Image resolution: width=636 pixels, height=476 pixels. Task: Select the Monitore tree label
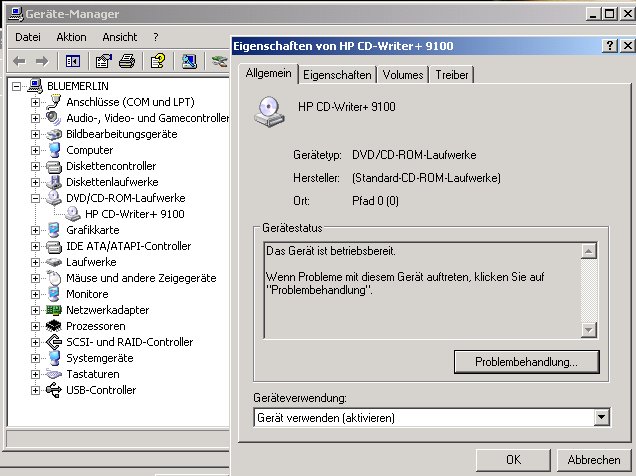pyautogui.click(x=87, y=294)
